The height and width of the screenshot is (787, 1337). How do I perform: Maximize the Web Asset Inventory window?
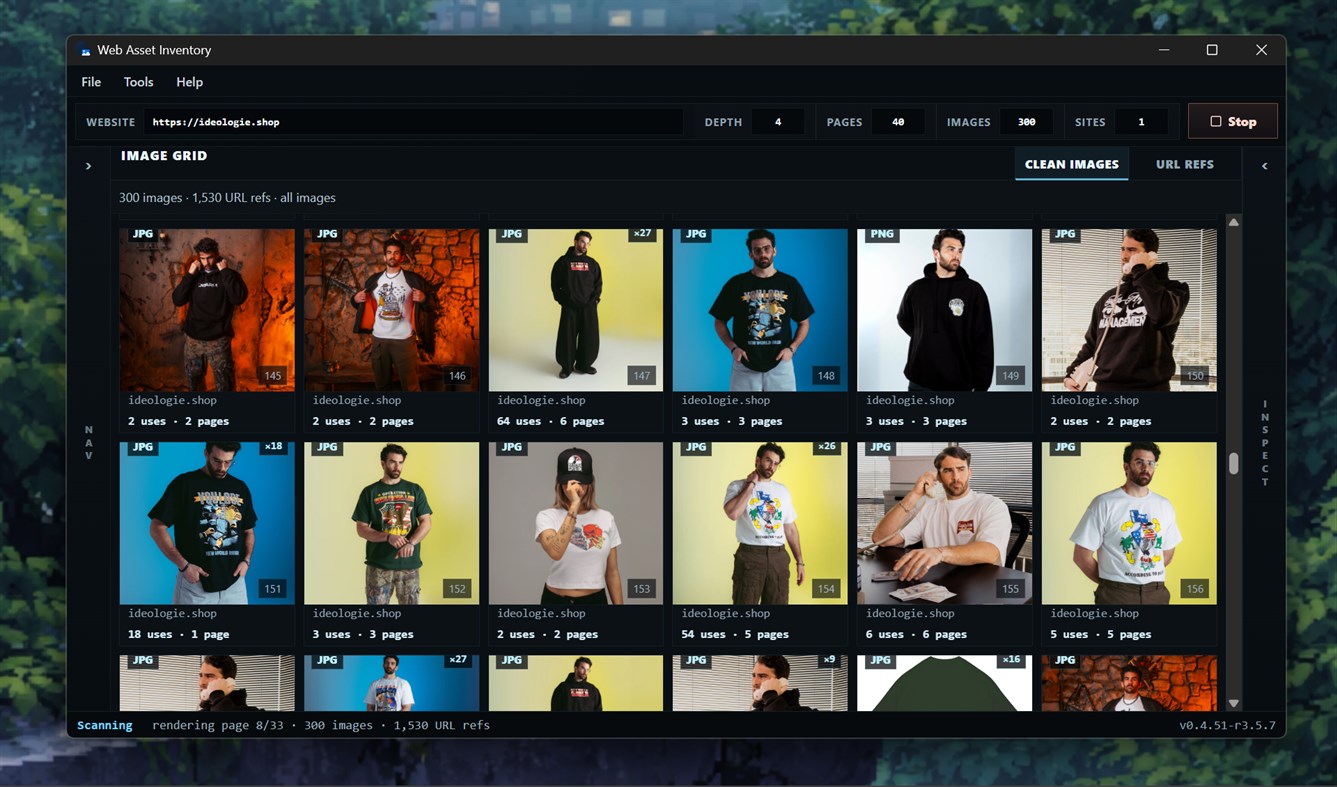(1212, 50)
